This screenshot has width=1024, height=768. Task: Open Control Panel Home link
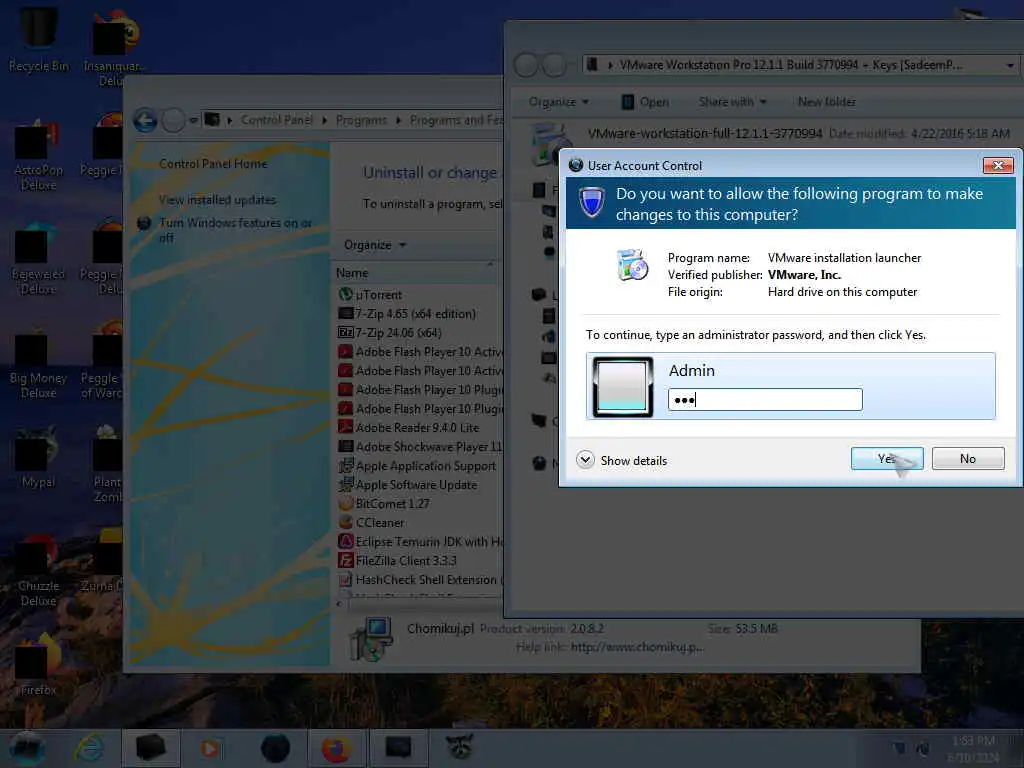pyautogui.click(x=213, y=164)
